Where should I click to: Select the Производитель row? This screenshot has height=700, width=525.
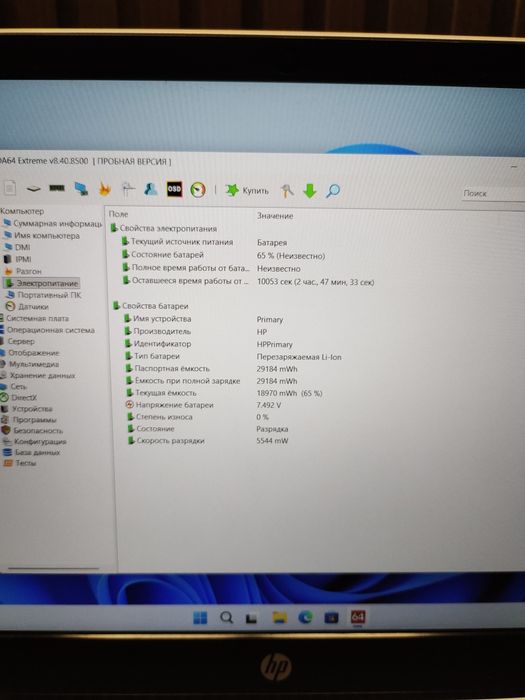click(x=158, y=331)
